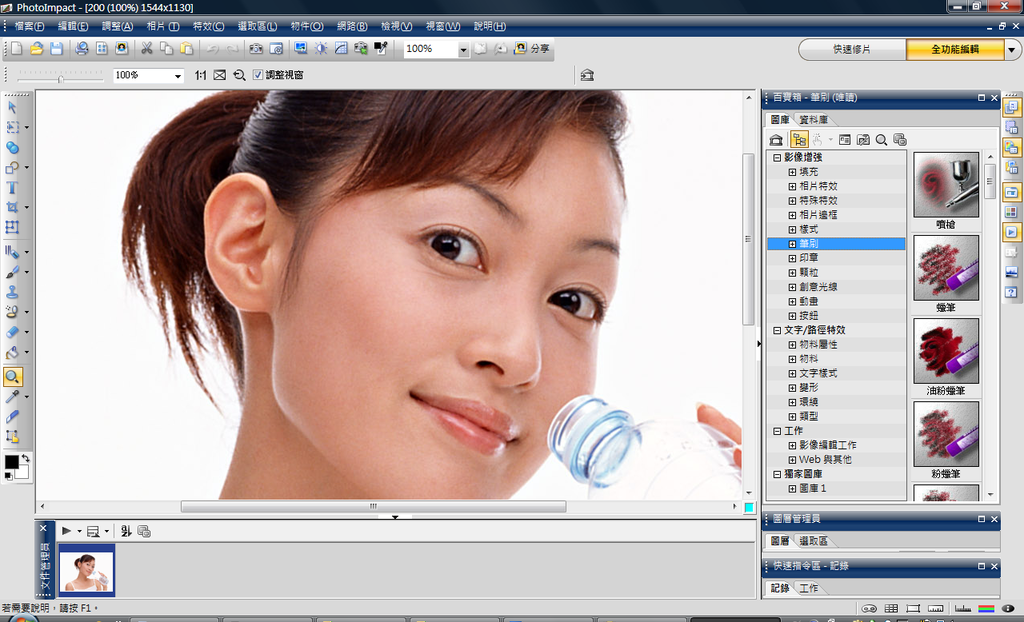Reset to default black and white colors

(8, 477)
